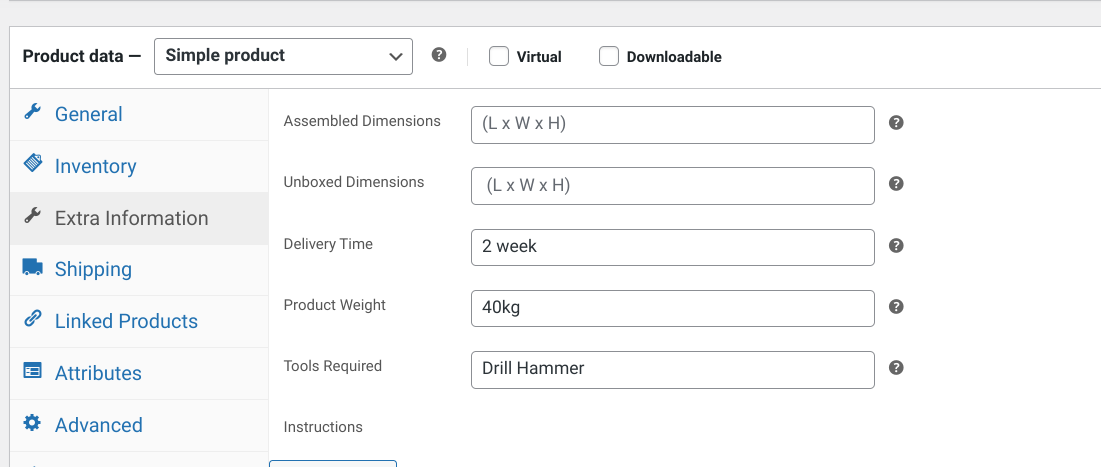
Task: Click into the Delivery Time field
Action: click(x=672, y=247)
